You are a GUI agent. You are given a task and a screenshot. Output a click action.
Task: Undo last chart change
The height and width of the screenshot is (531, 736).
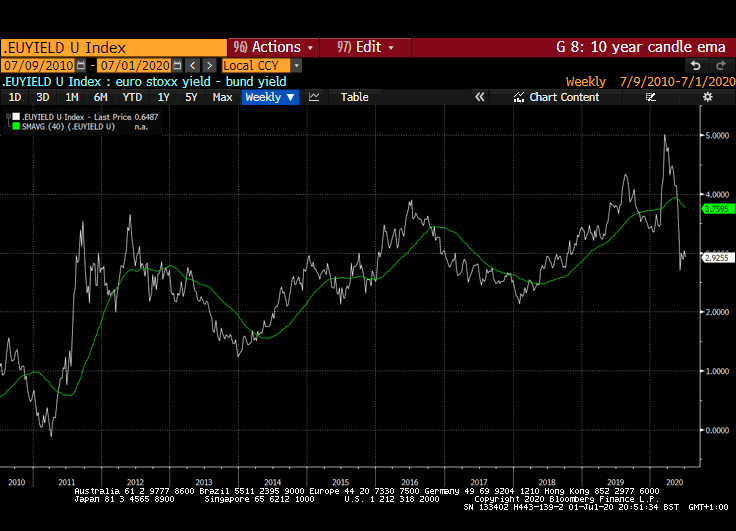tap(696, 65)
